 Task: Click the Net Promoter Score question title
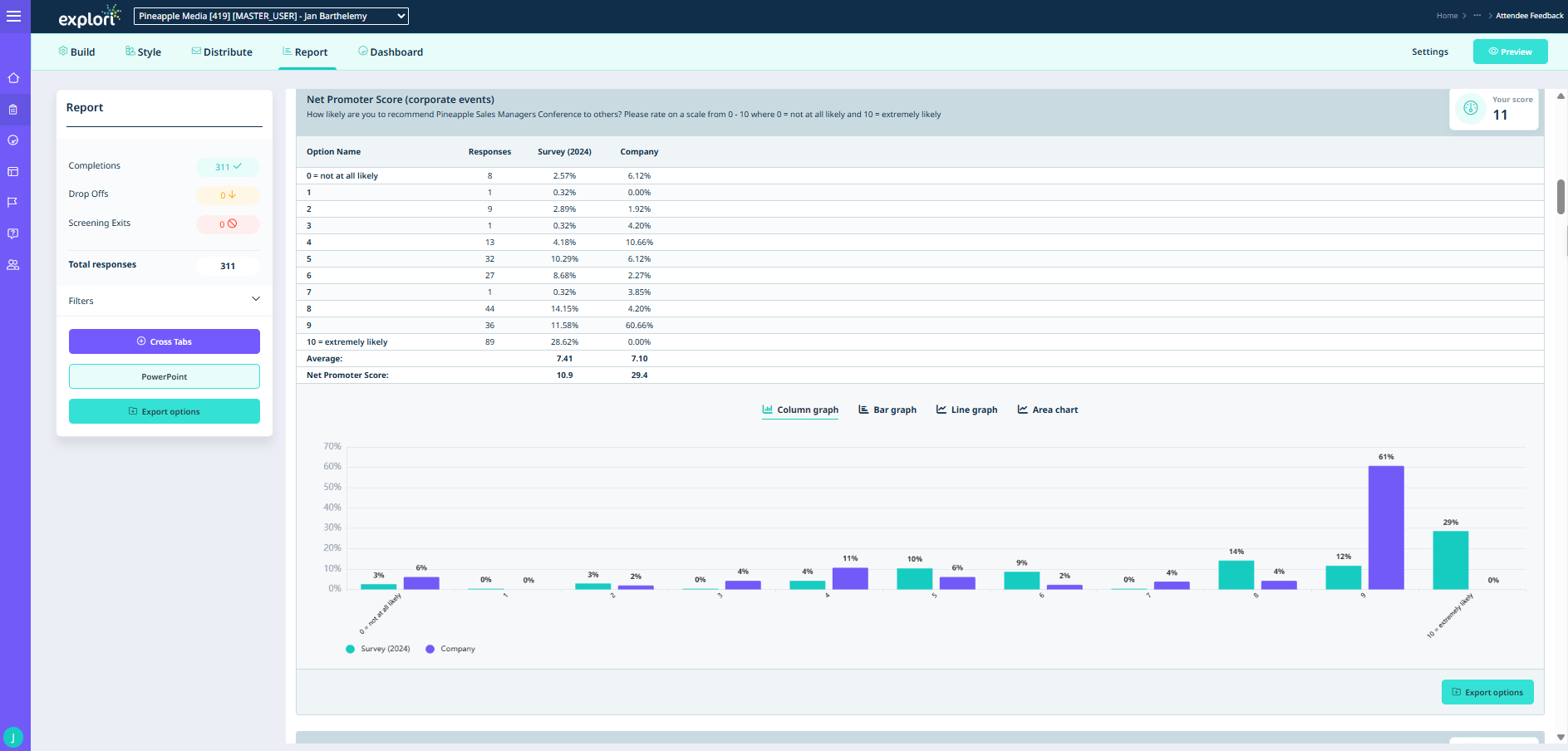(401, 100)
